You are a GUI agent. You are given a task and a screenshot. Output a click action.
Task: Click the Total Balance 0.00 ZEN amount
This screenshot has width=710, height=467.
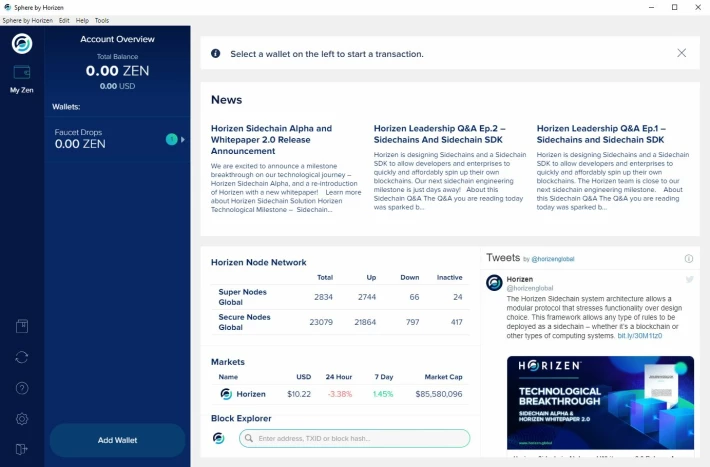click(117, 71)
